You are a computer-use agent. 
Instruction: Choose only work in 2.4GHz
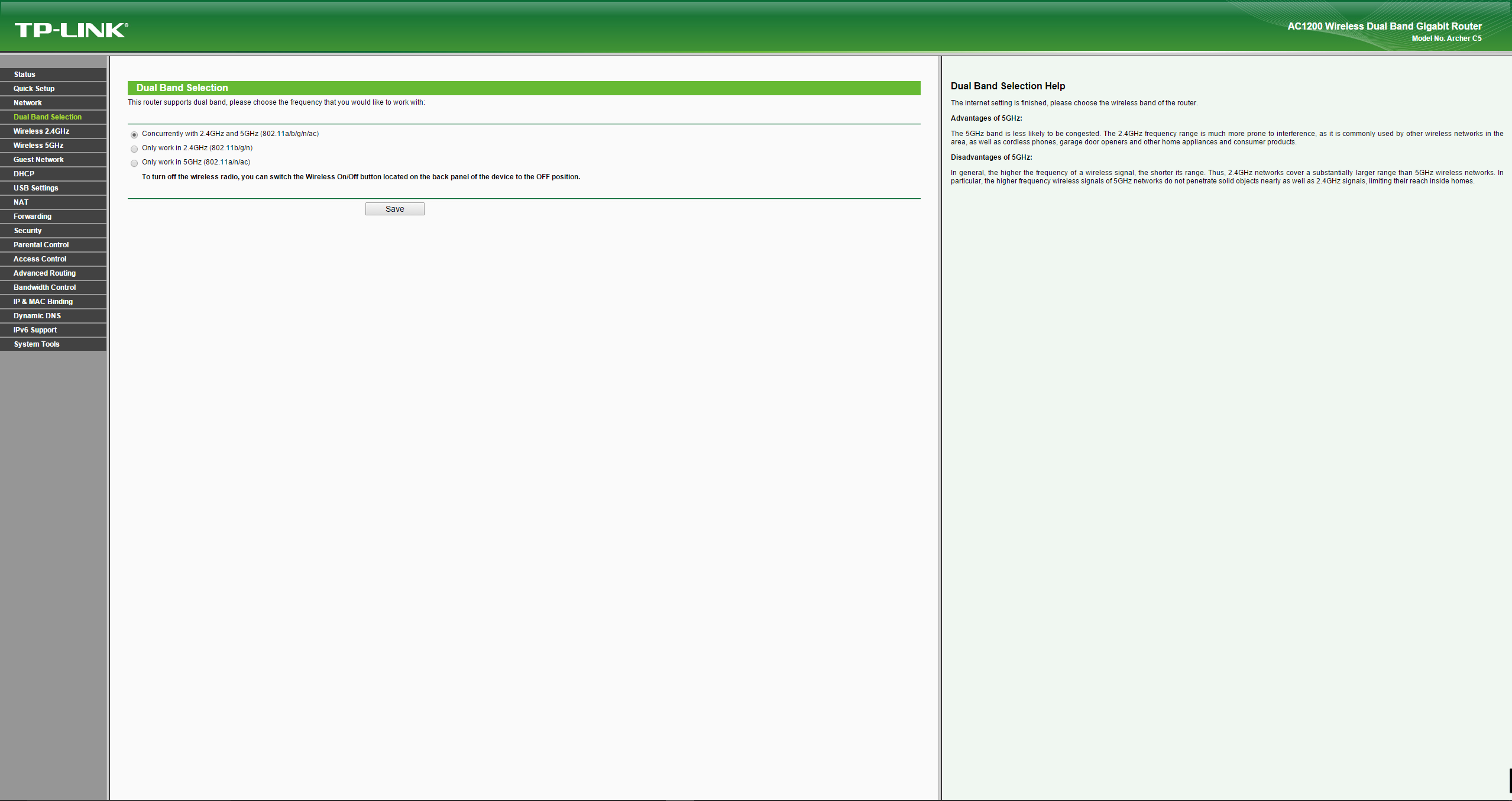pos(134,149)
